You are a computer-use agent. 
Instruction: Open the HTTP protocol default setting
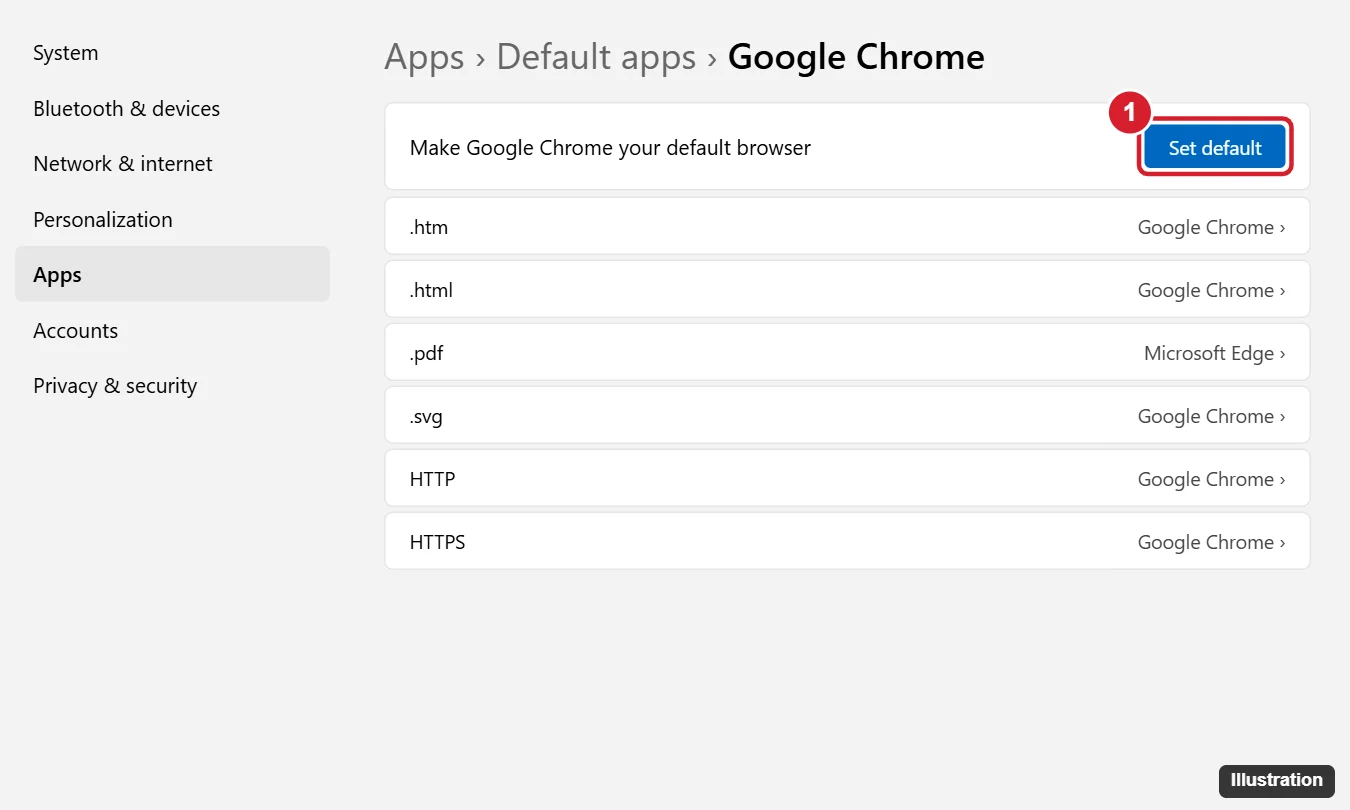pyautogui.click(x=847, y=479)
